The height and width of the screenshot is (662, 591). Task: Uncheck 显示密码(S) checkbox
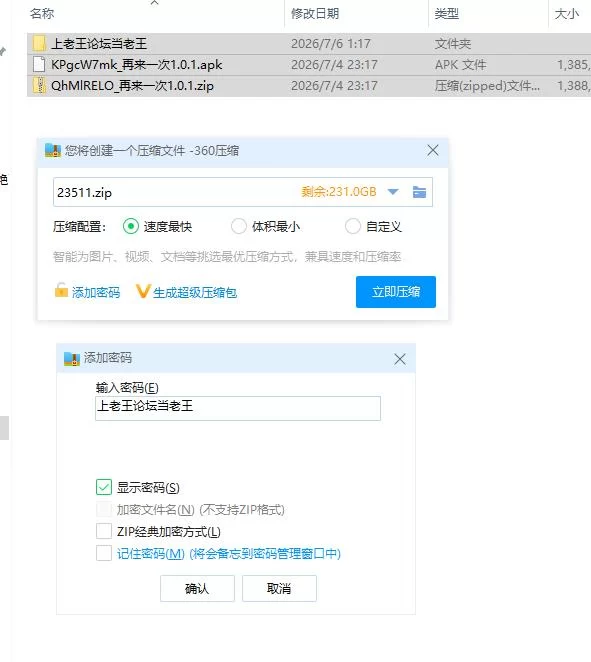(x=104, y=487)
